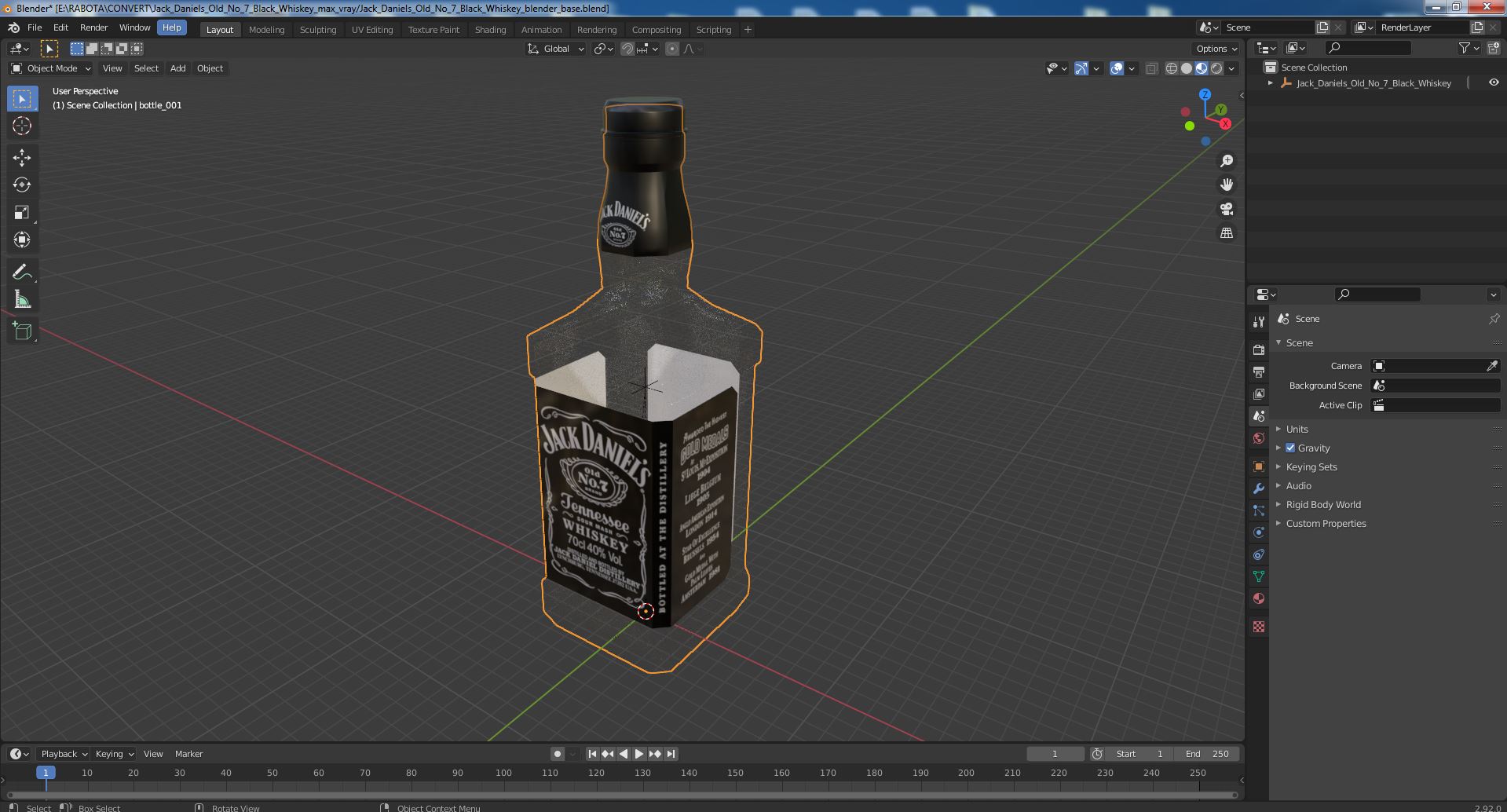
Task: Toggle X-ray mode
Action: 1151,68
